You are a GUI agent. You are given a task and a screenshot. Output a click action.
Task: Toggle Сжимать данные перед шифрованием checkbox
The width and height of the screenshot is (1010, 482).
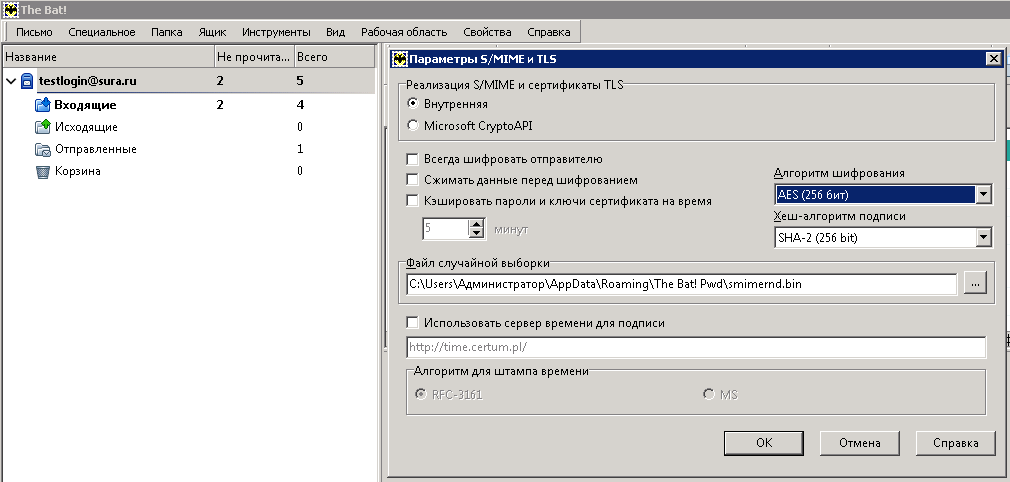point(412,180)
